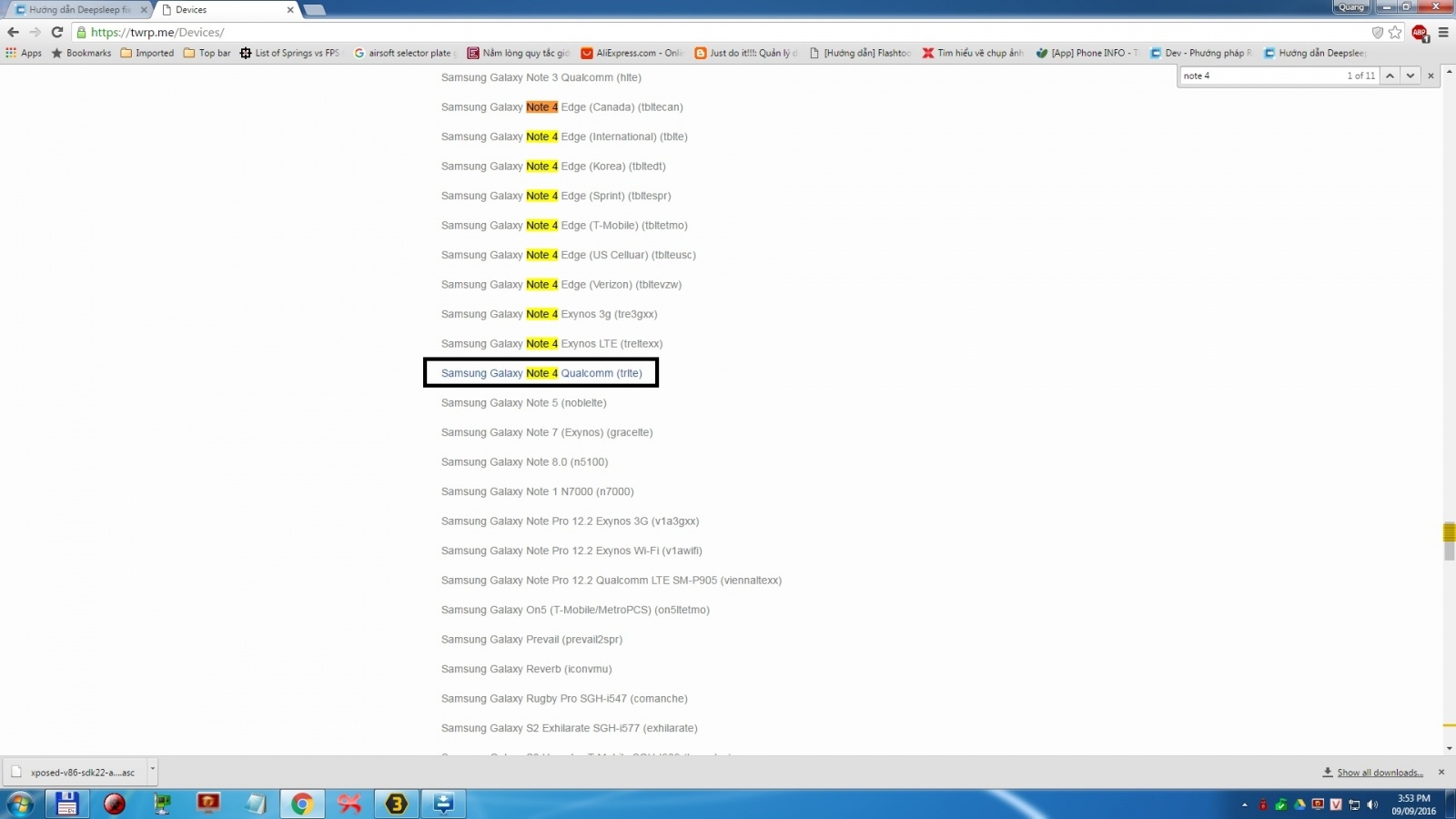Open Note 4 Edge (T-Mobile) (tbltetmo) link
The image size is (1456, 819).
[x=564, y=226]
